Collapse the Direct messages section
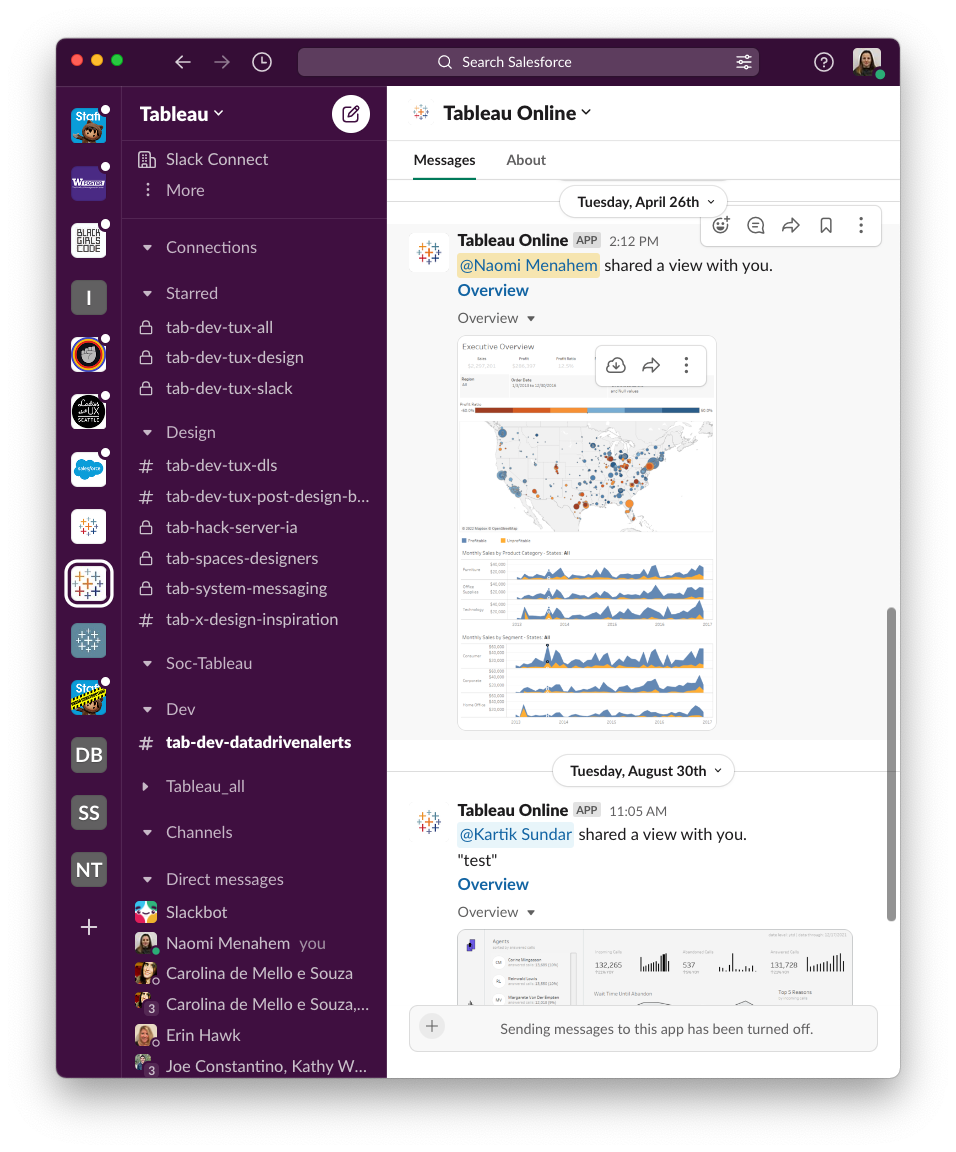The image size is (956, 1152). pos(147,879)
